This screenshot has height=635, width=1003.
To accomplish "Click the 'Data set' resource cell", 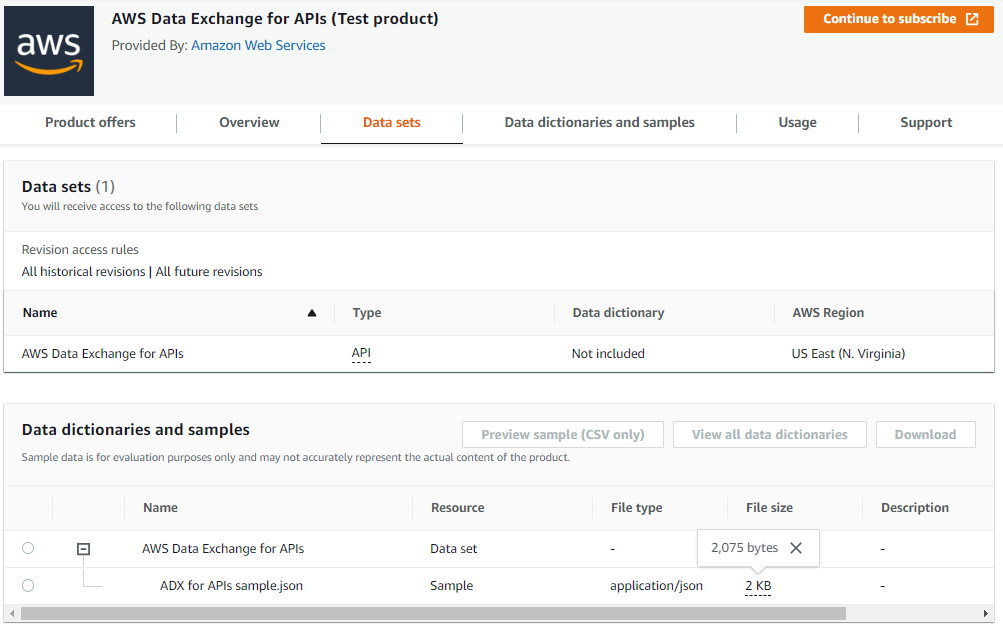I will (x=454, y=549).
